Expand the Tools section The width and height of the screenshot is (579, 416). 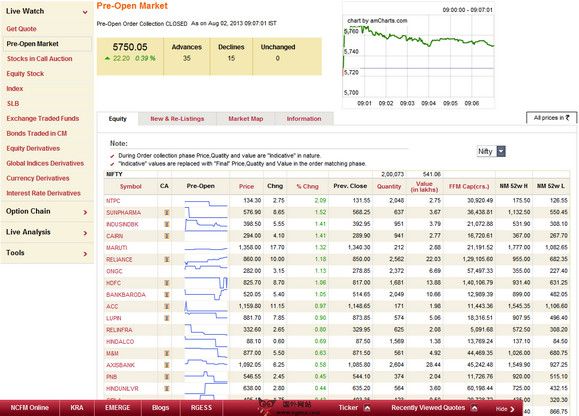click(85, 254)
